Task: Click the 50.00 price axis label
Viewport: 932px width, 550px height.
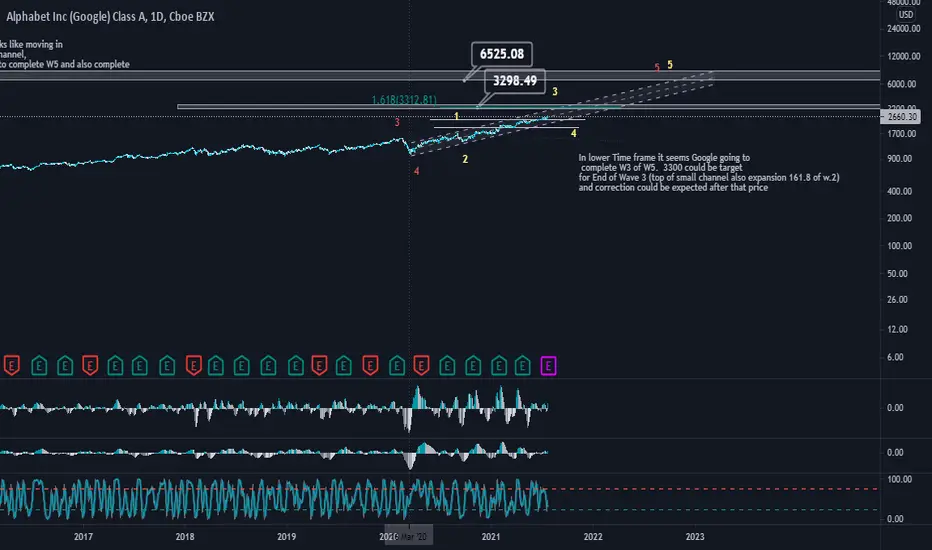Action: [898, 274]
